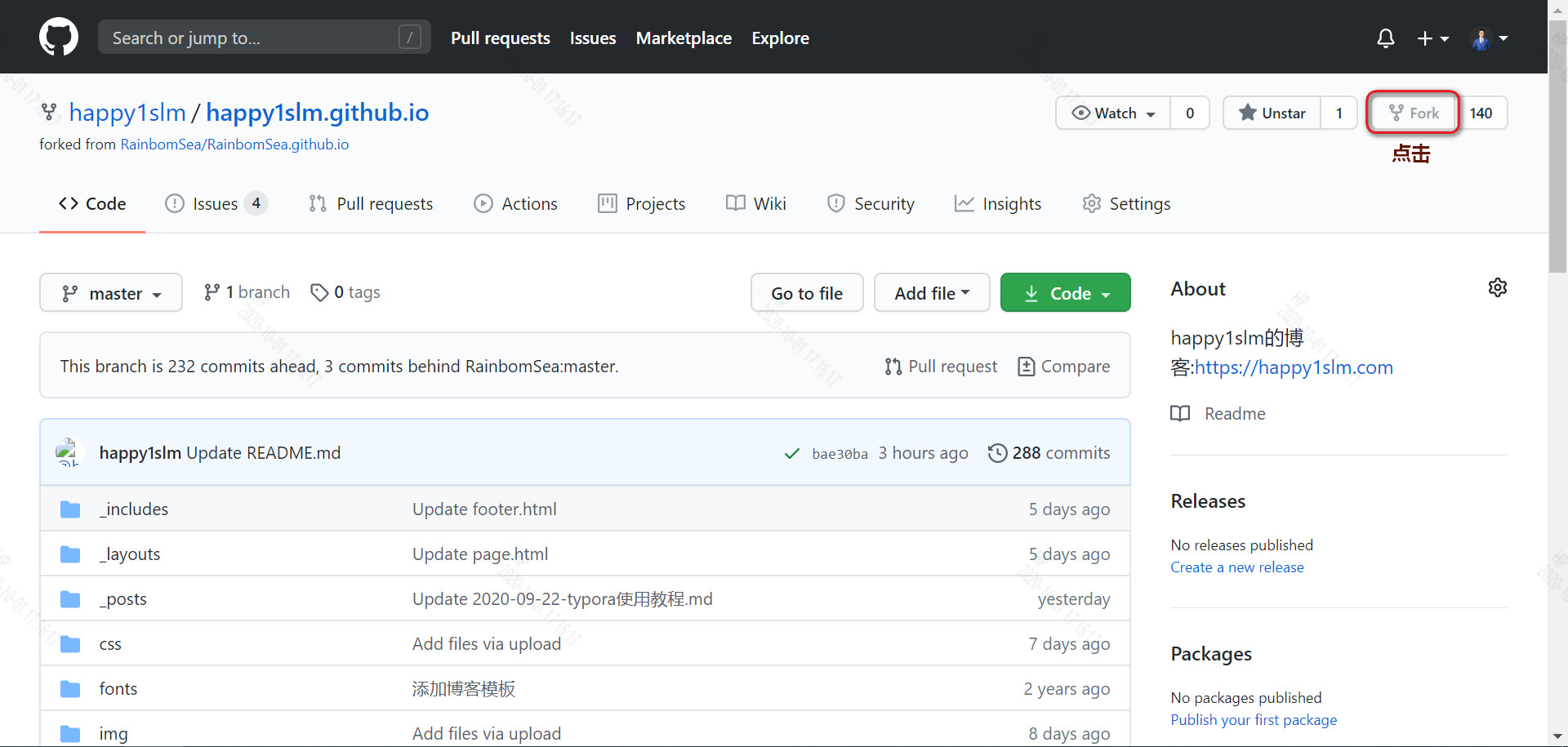
Task: Click the Compare link
Action: pyautogui.click(x=1064, y=367)
